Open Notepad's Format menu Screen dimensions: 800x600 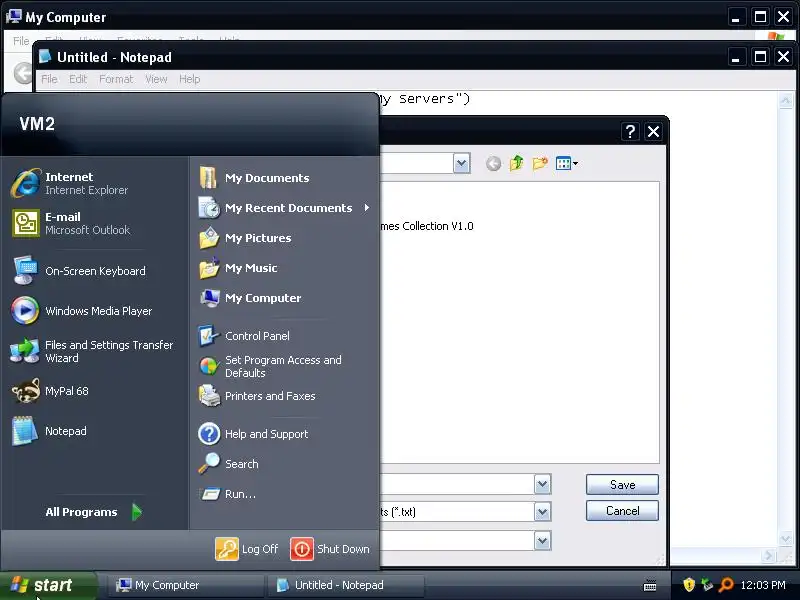[x=116, y=79]
